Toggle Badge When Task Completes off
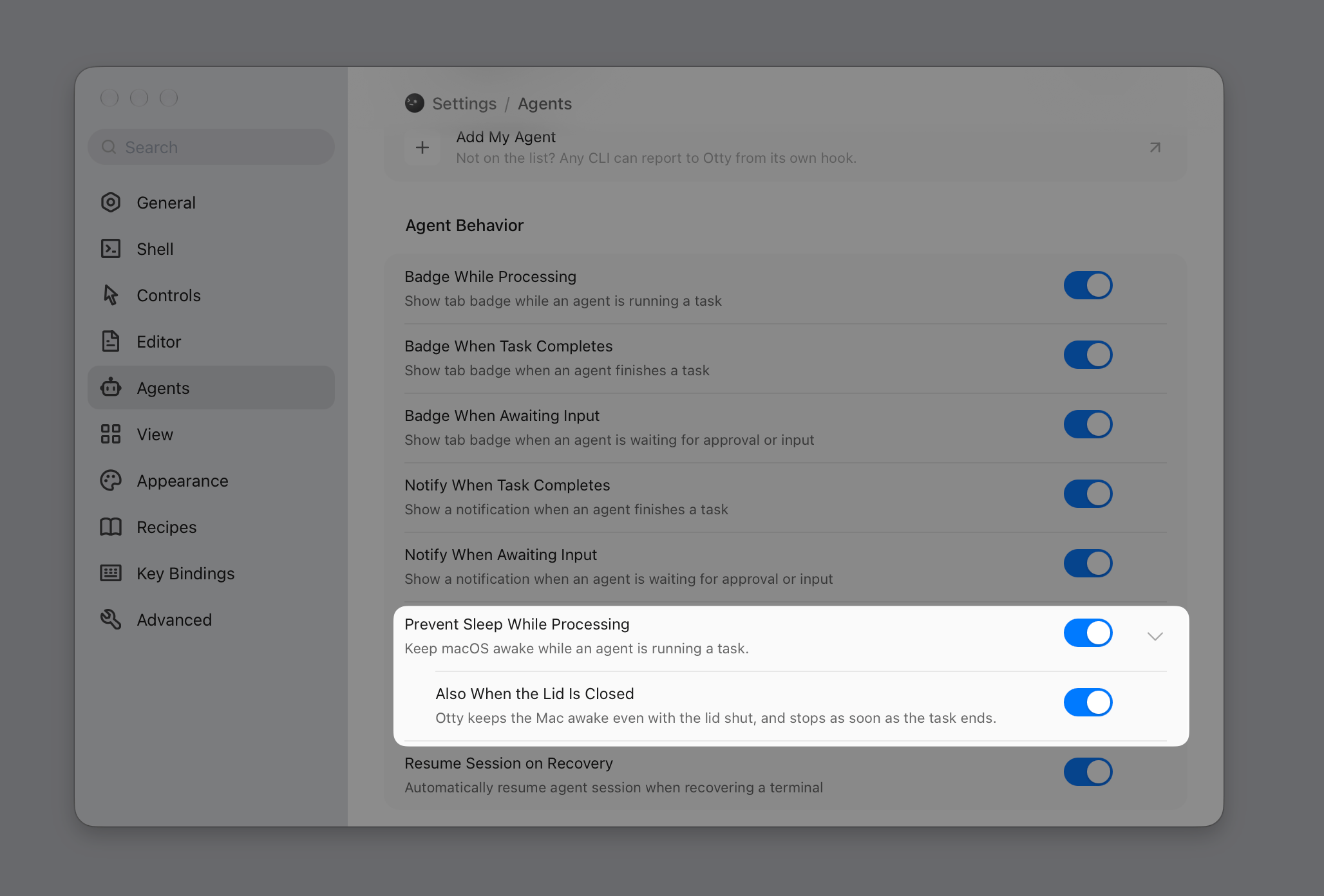1324x896 pixels. coord(1088,355)
